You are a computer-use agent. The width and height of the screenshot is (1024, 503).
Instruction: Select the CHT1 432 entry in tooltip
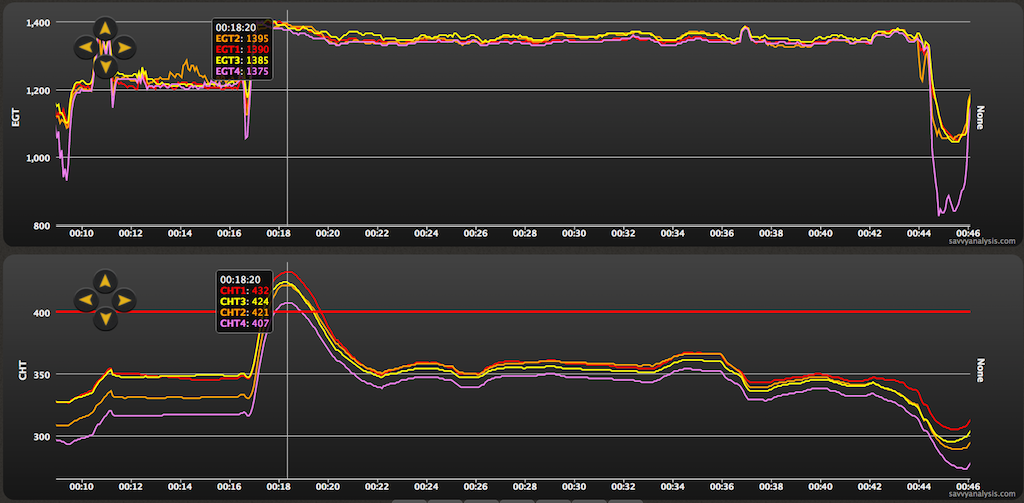coord(244,290)
